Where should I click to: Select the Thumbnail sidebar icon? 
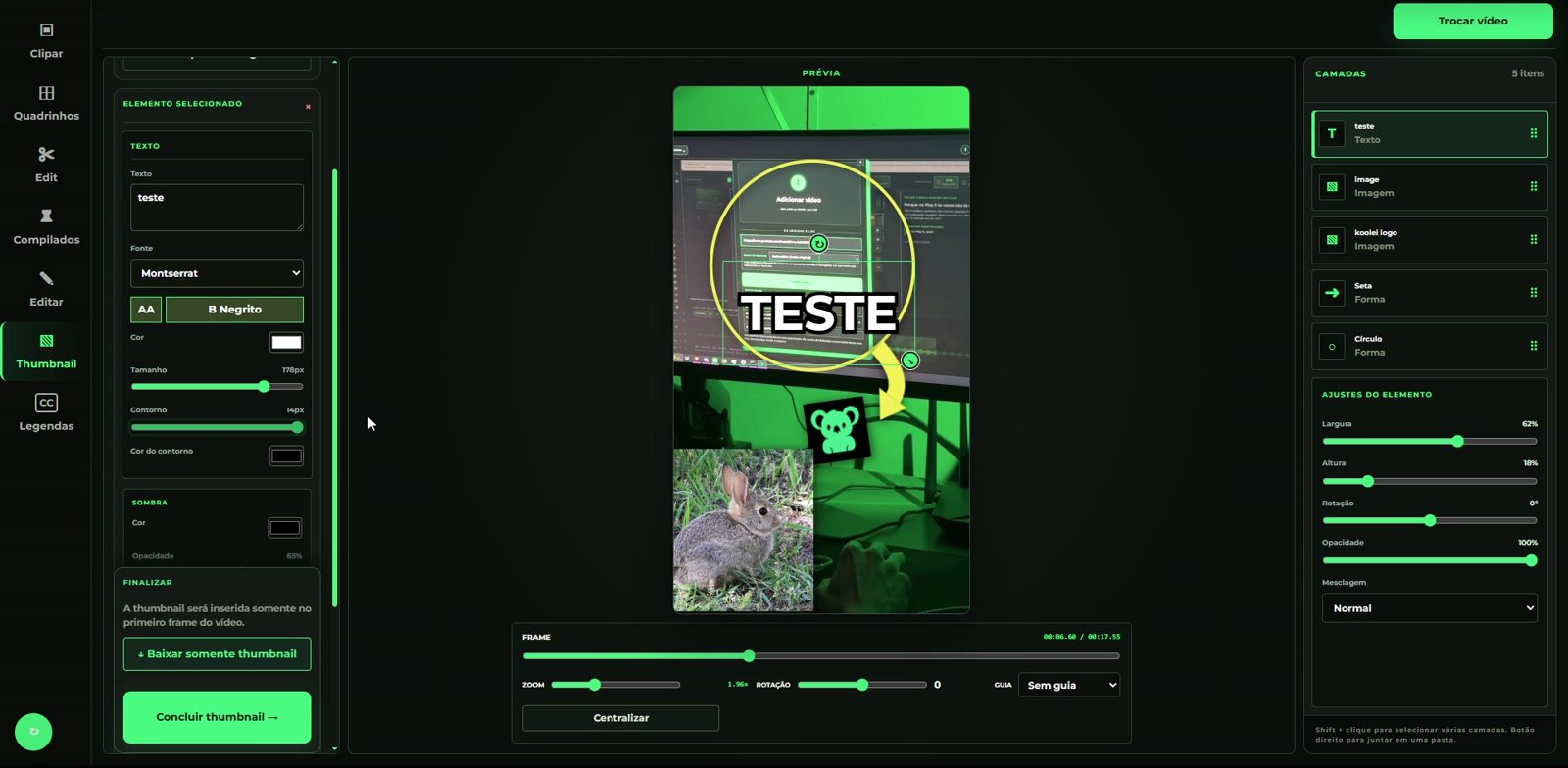(46, 341)
